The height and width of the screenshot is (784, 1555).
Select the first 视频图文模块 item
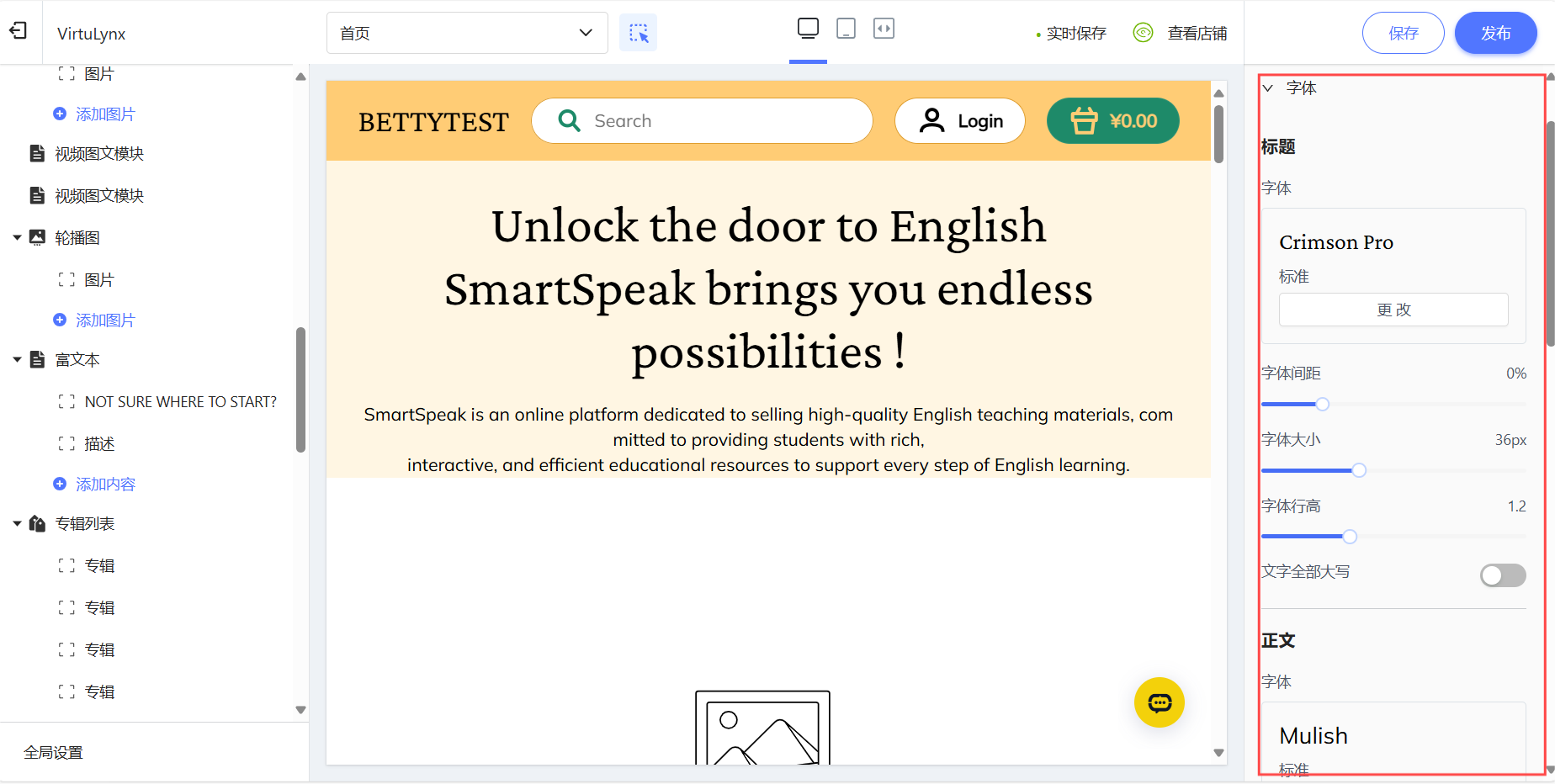99,154
